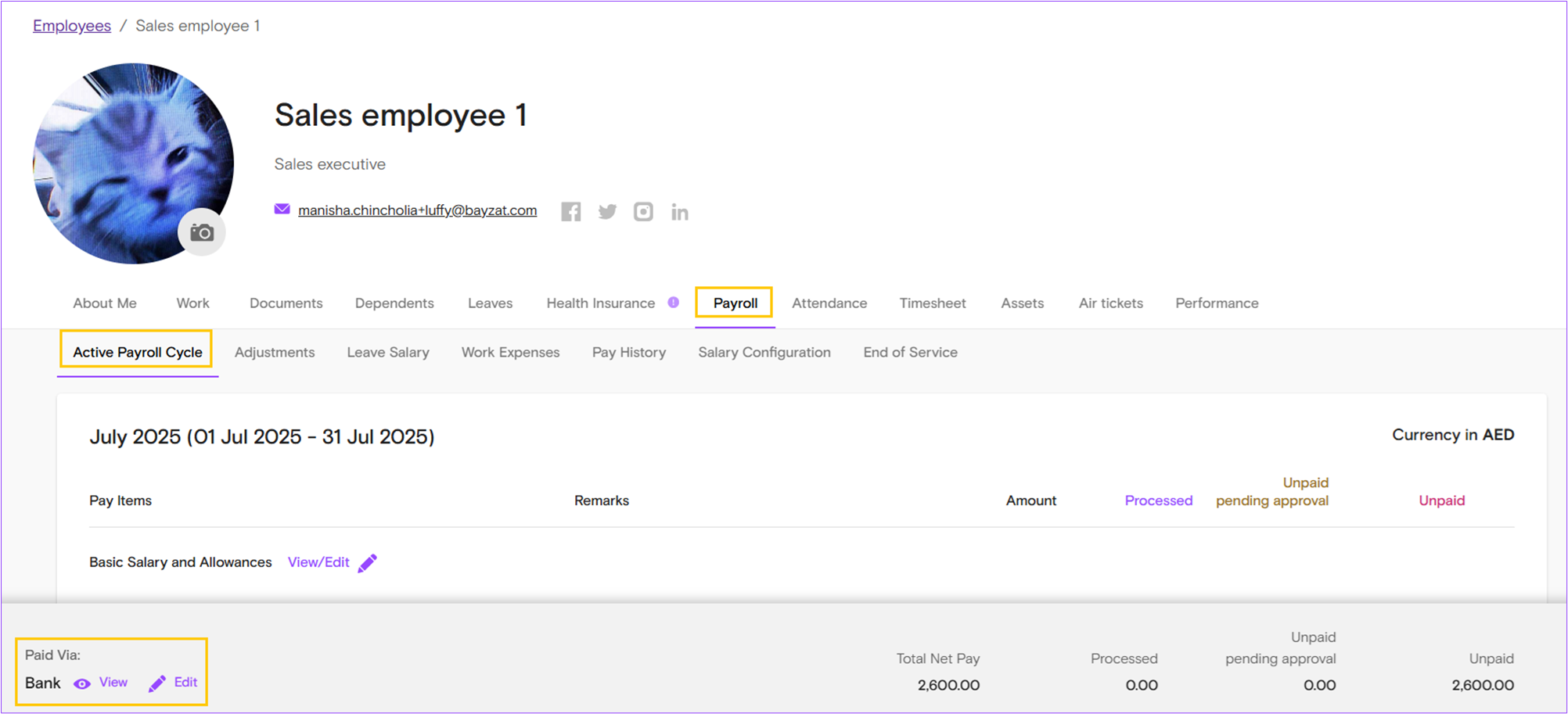1568x714 pixels.
Task: Open the End of Service sub-tab
Action: tap(911, 352)
